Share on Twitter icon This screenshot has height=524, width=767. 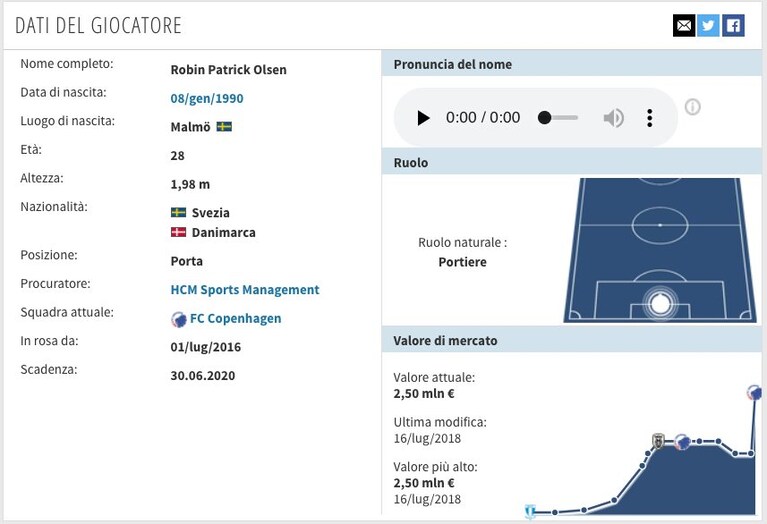[708, 25]
